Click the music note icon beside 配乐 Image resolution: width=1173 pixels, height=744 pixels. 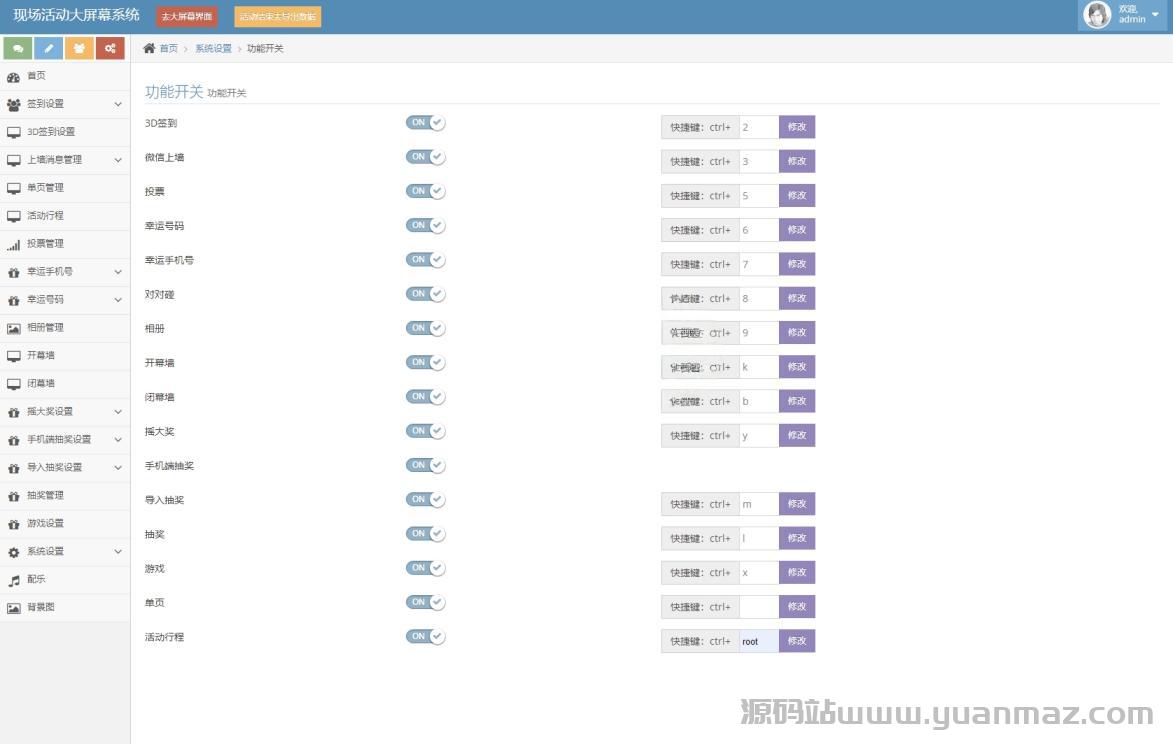(x=14, y=580)
